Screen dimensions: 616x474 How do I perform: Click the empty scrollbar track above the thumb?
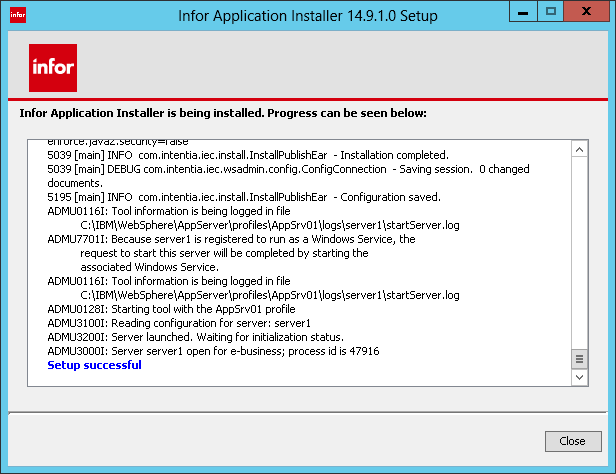tap(579, 250)
